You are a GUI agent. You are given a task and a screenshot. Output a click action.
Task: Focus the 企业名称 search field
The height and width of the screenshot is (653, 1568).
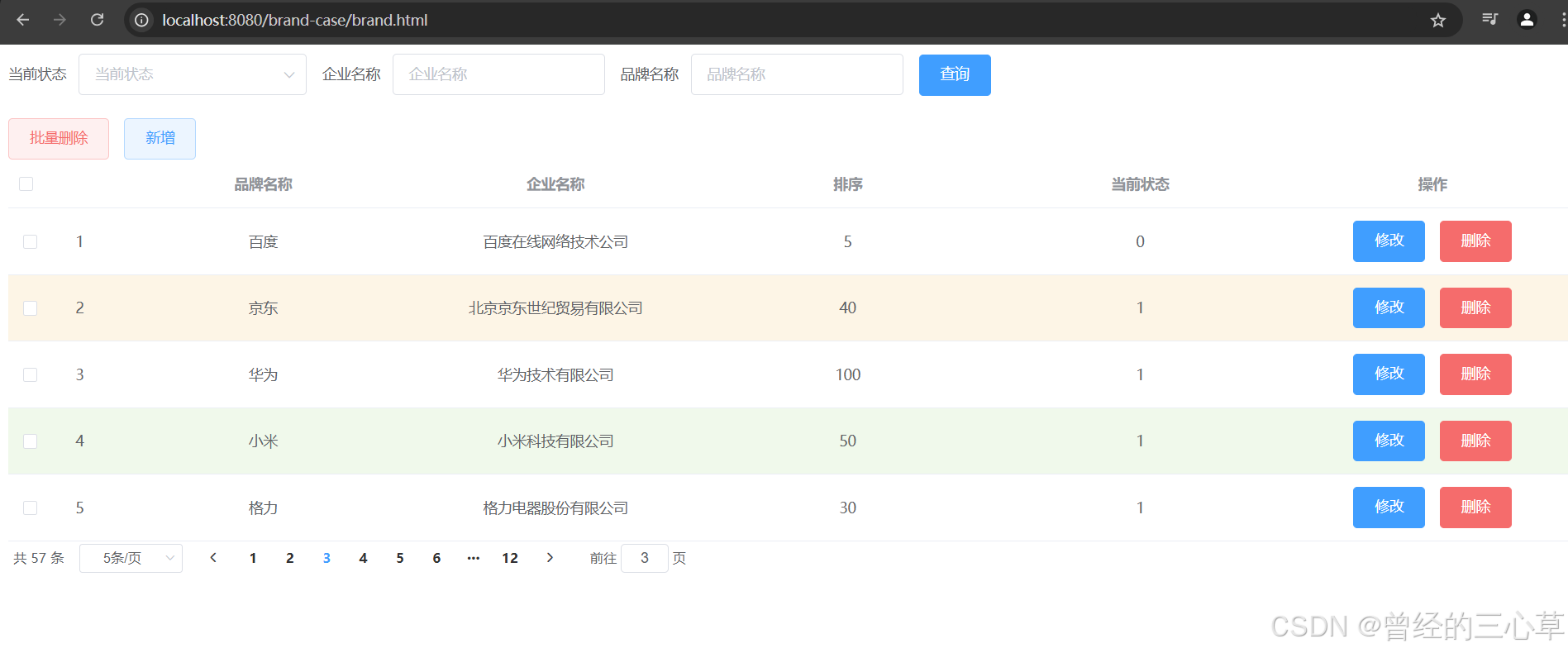[x=498, y=74]
